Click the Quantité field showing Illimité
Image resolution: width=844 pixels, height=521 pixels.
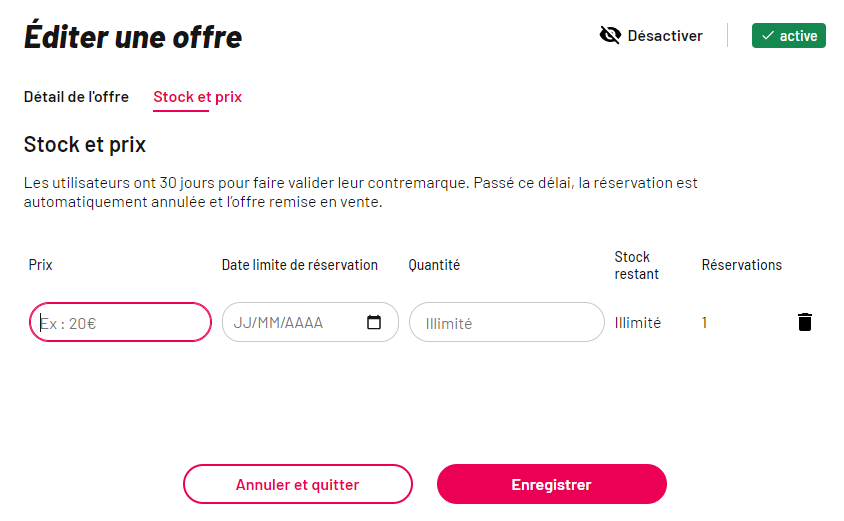[x=507, y=322]
